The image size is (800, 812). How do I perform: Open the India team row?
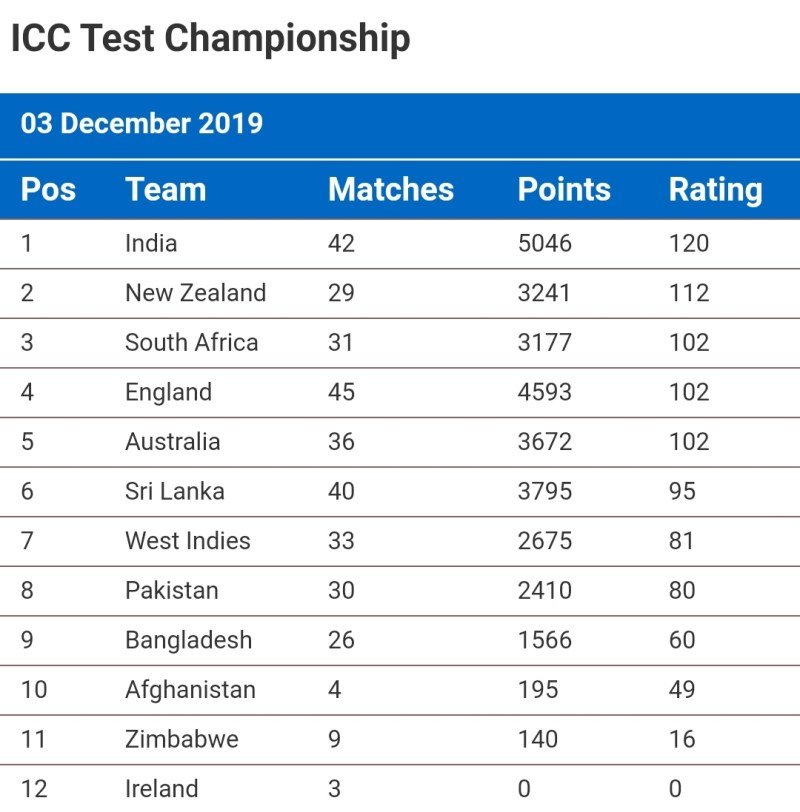pyautogui.click(x=151, y=243)
